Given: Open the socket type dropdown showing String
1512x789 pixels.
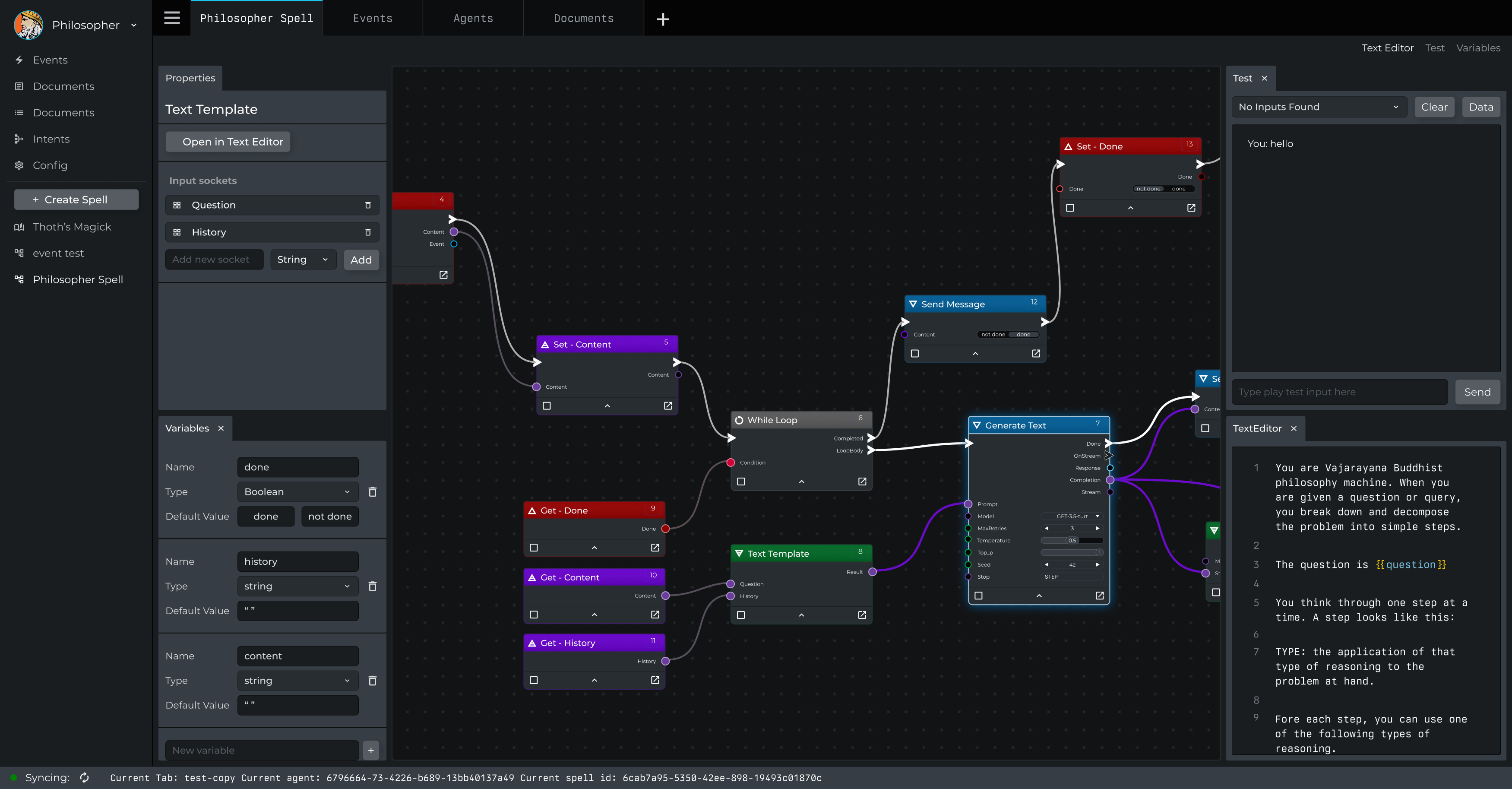Looking at the screenshot, I should point(303,259).
